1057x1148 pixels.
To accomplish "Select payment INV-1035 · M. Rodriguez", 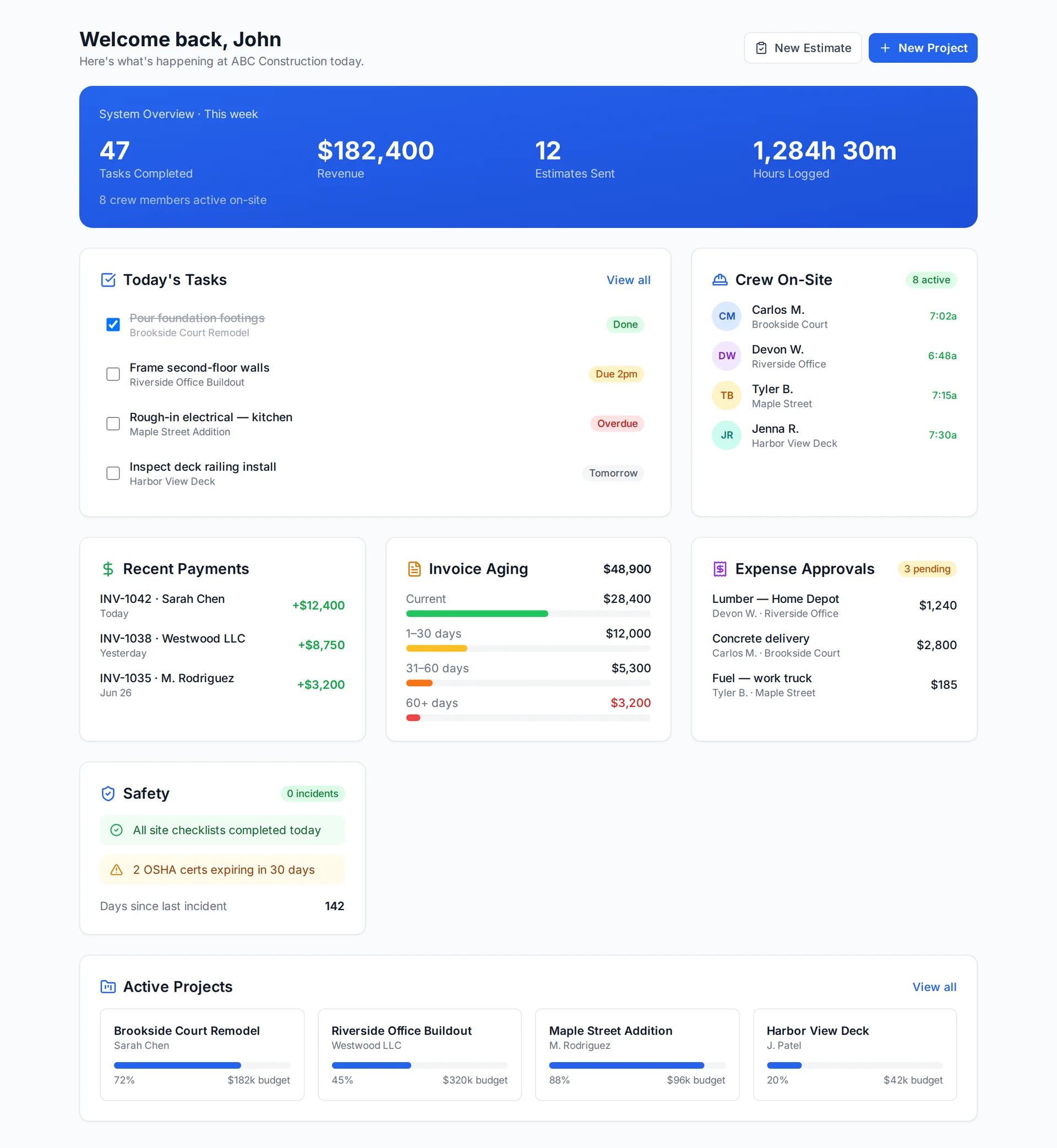I will tap(222, 685).
